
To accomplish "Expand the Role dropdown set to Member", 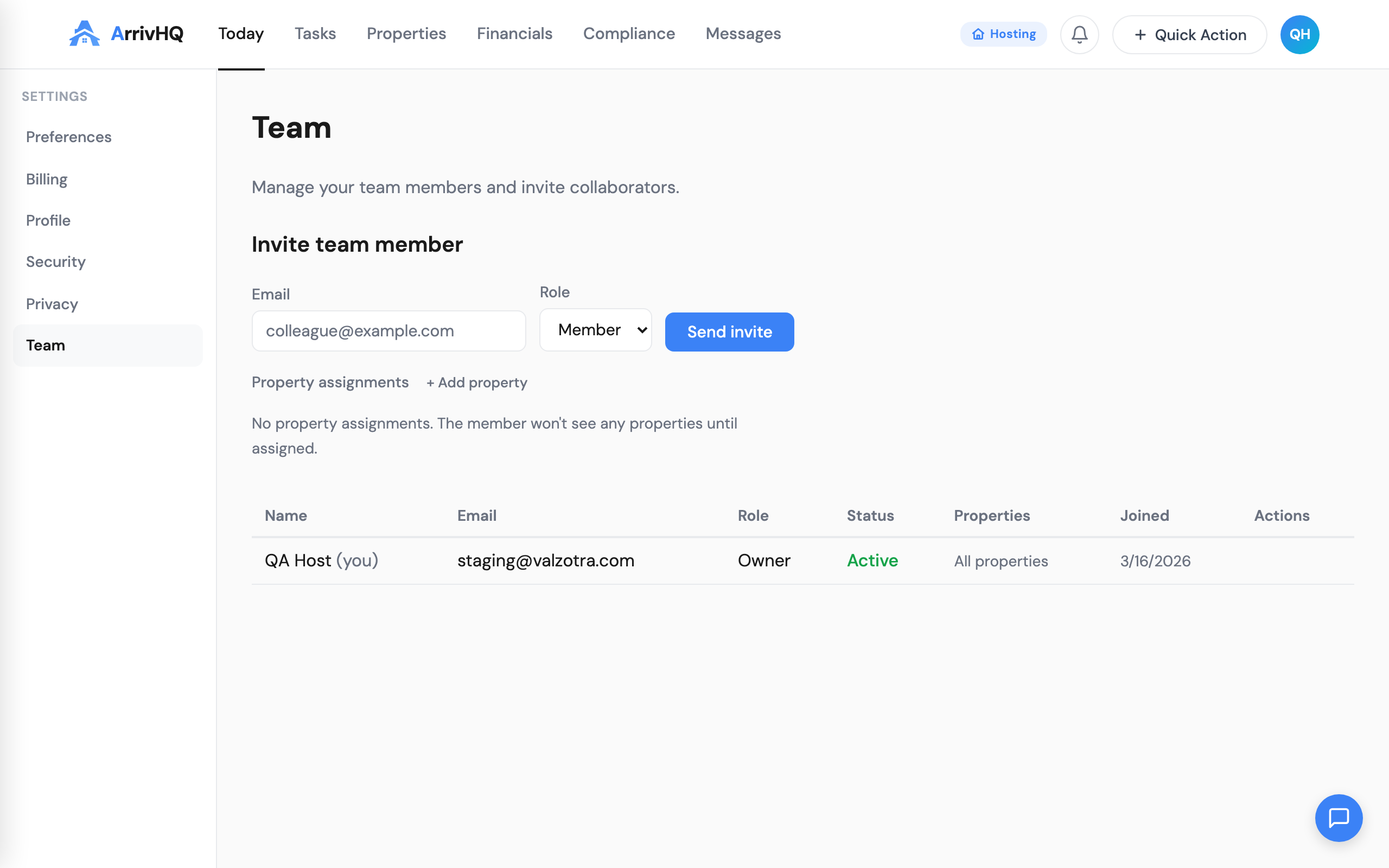I will [x=595, y=329].
